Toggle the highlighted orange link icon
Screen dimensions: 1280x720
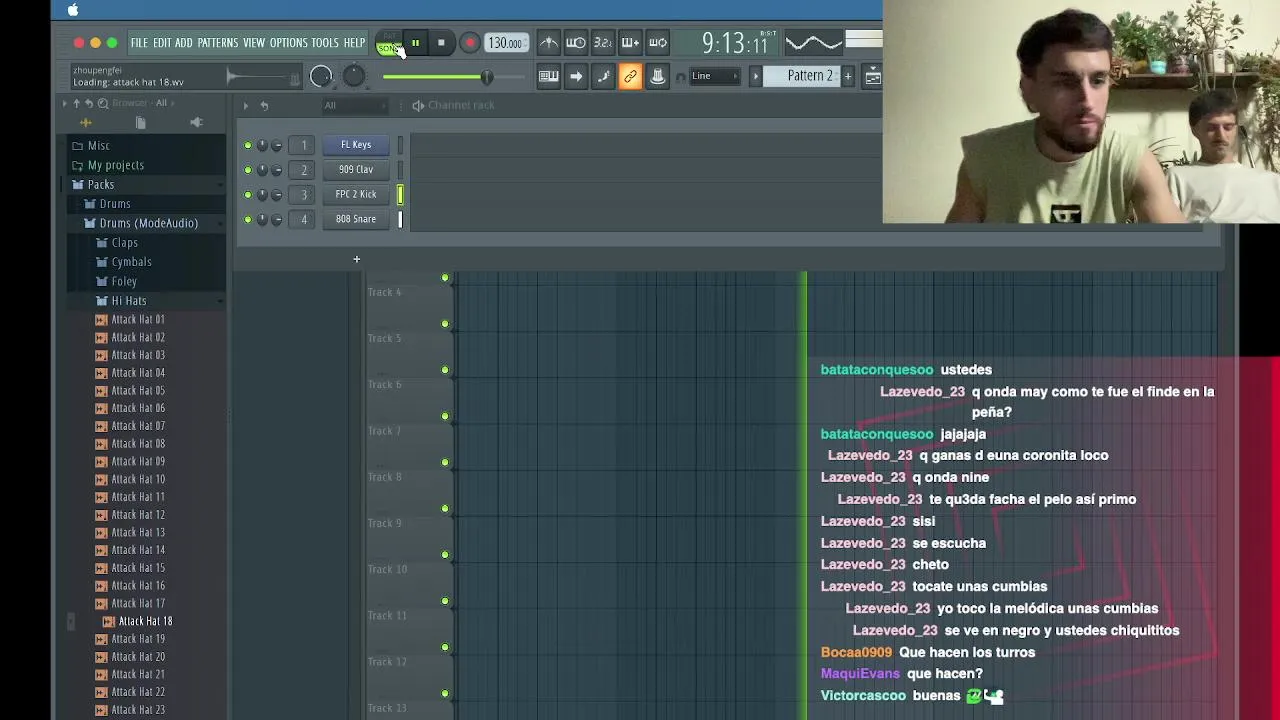tap(630, 76)
